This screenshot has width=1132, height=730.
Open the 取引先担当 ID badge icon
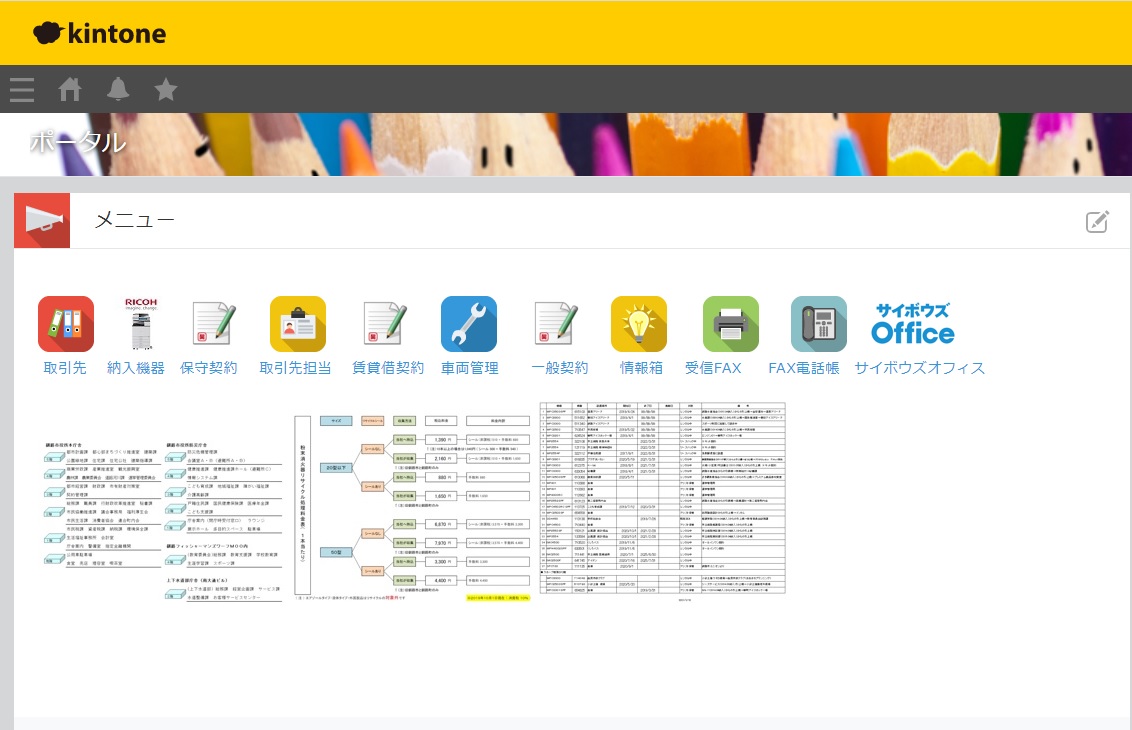(297, 324)
